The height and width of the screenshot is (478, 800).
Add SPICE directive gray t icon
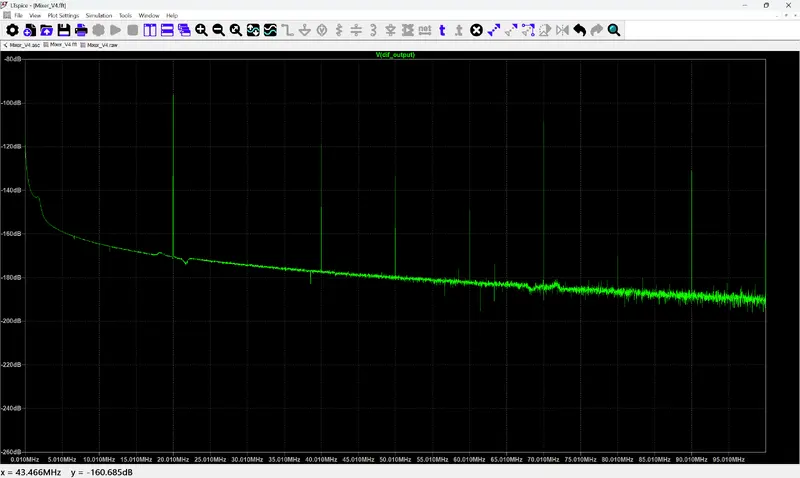pos(459,30)
